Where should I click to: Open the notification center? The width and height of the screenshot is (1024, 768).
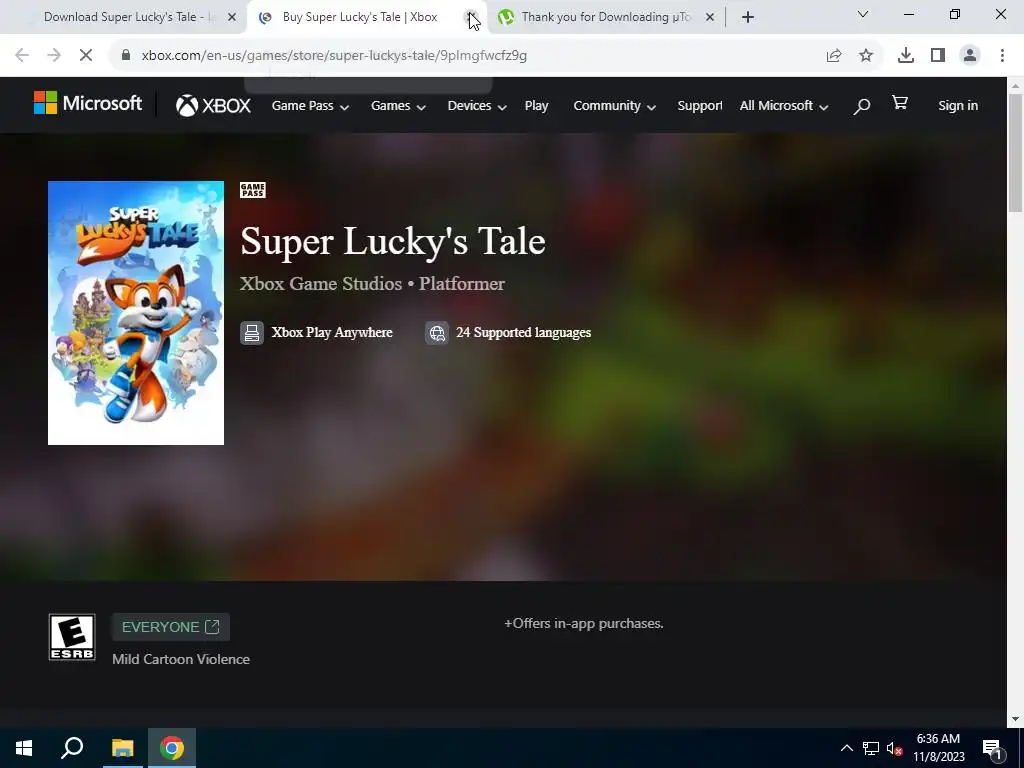[993, 749]
